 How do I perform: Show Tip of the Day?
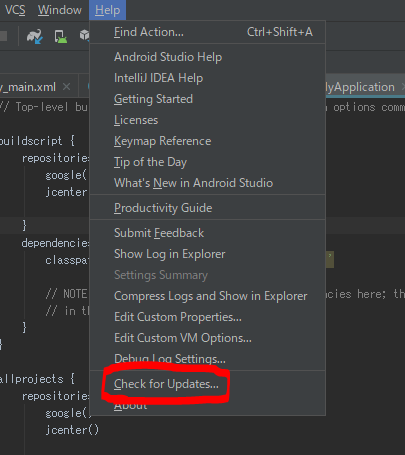207,162
